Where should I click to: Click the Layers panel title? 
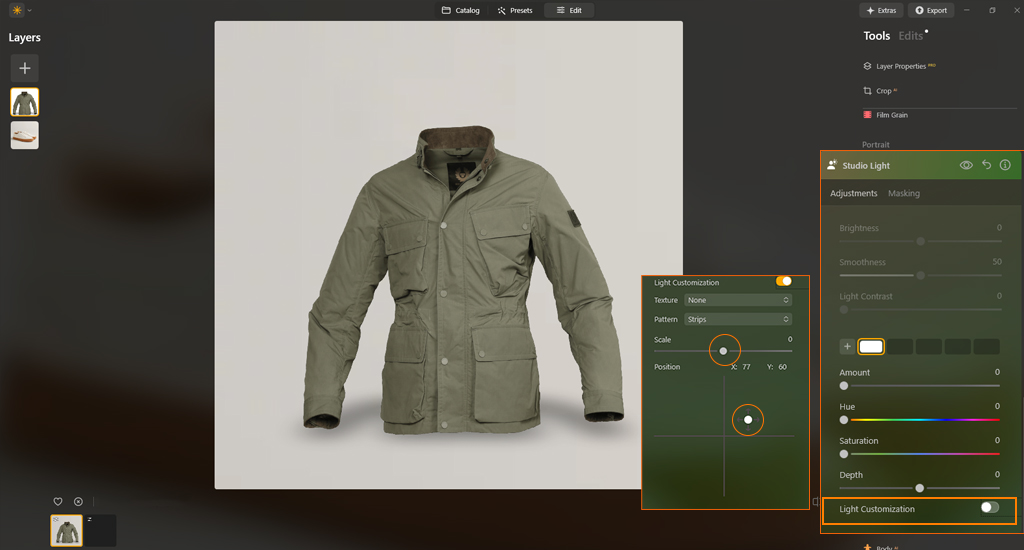[x=24, y=38]
